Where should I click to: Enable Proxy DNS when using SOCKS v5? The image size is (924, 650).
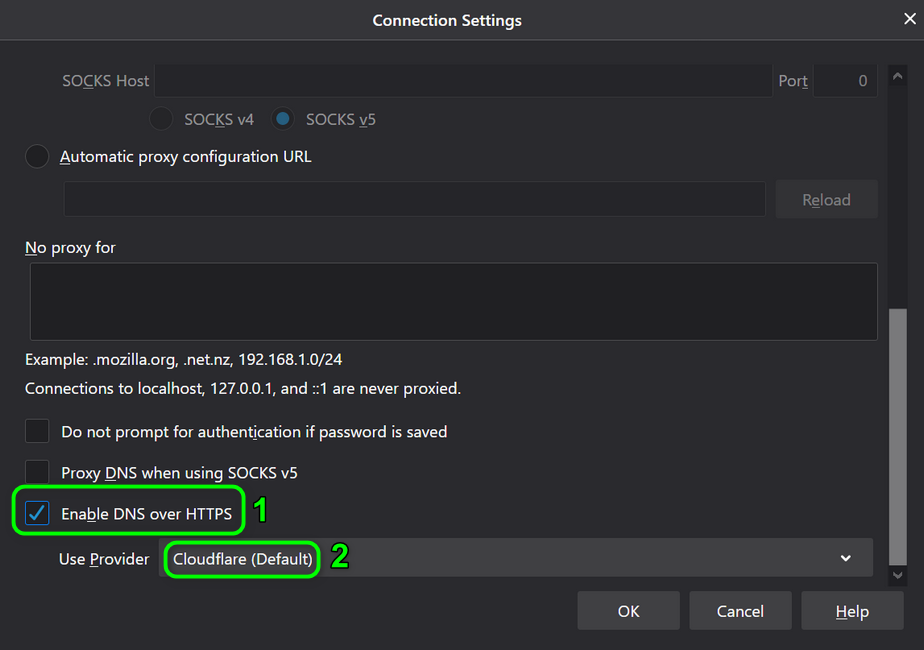tap(37, 473)
